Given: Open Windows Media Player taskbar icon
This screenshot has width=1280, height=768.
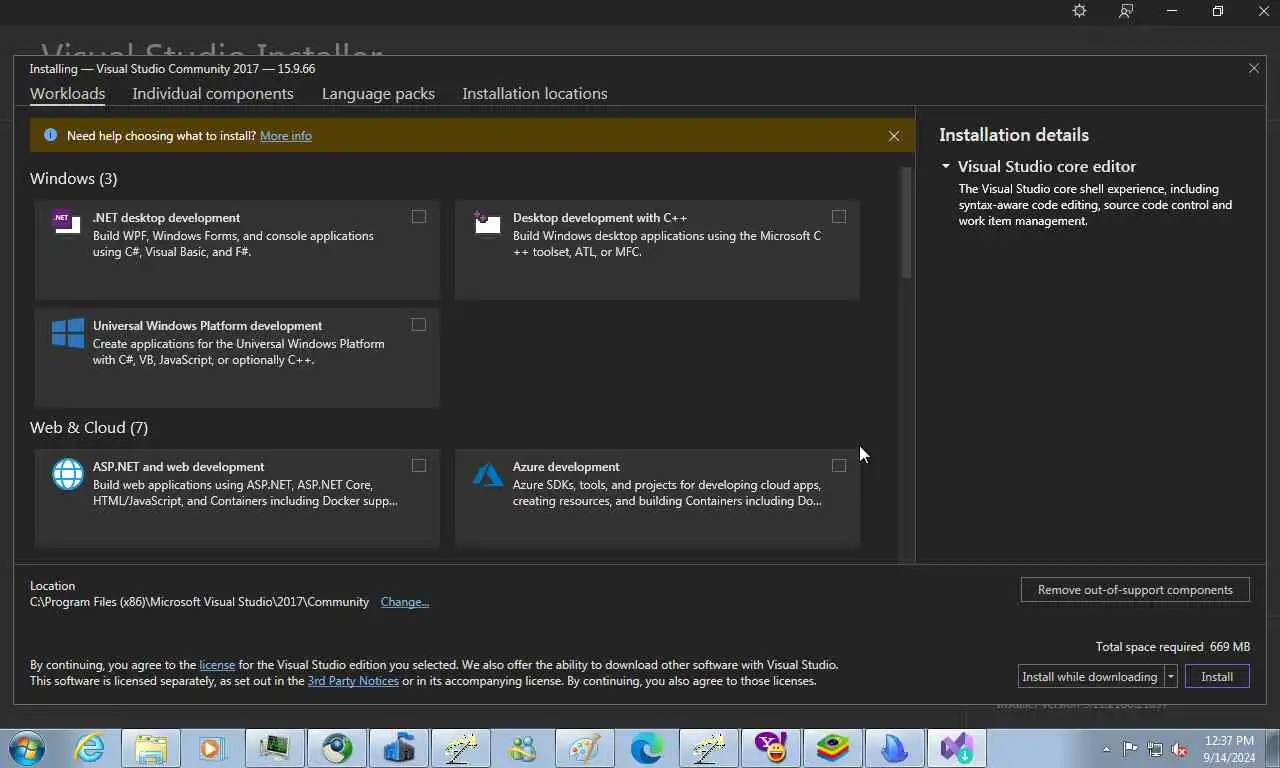Looking at the screenshot, I should coord(213,748).
